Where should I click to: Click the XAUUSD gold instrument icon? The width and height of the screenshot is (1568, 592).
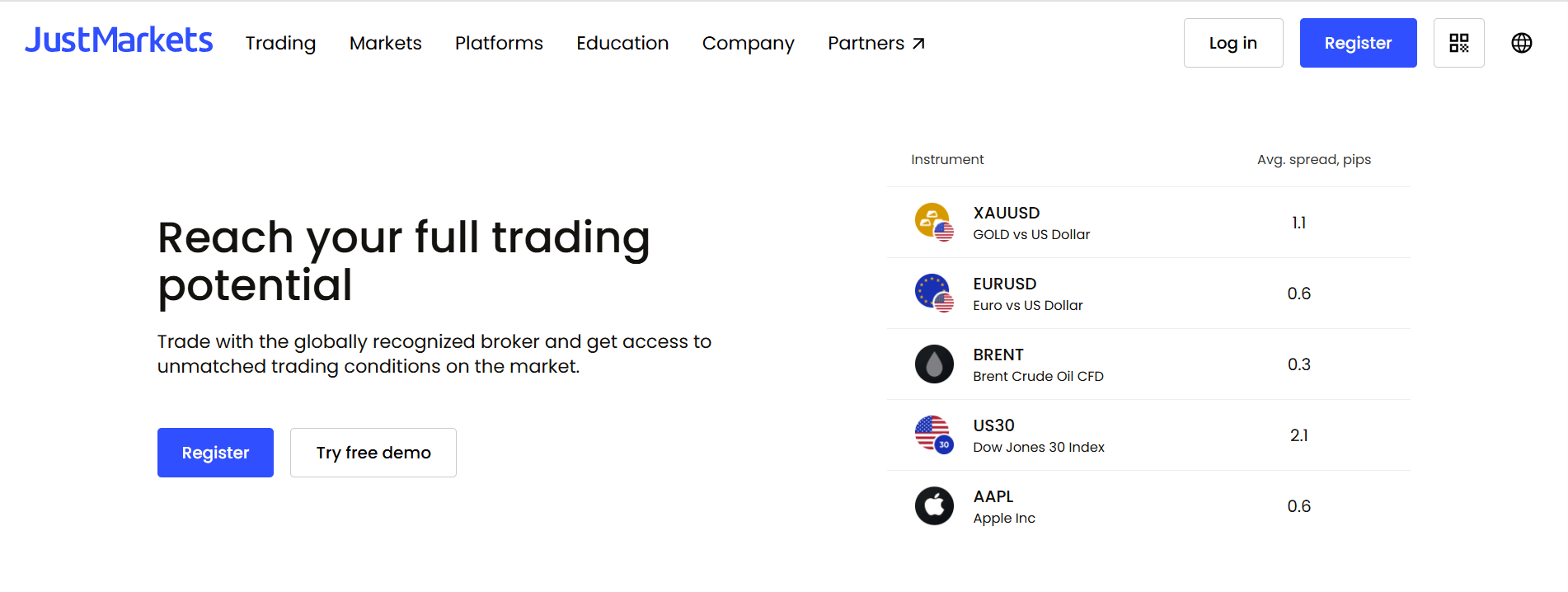point(934,223)
